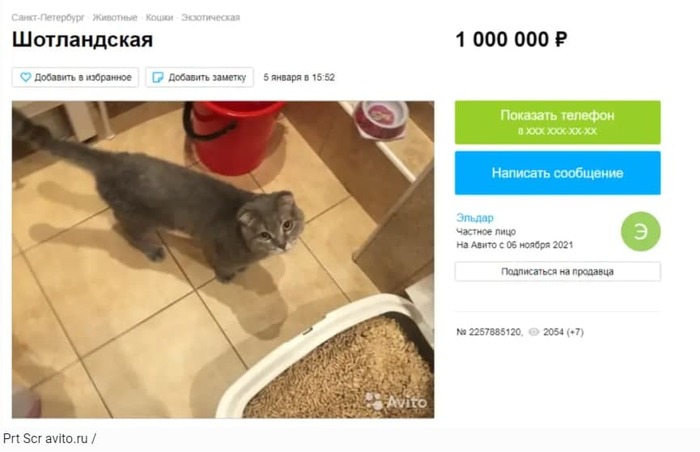Screen dimensions: 700x452
Task: Open Кошки breadcrumb category
Action: [x=159, y=17]
